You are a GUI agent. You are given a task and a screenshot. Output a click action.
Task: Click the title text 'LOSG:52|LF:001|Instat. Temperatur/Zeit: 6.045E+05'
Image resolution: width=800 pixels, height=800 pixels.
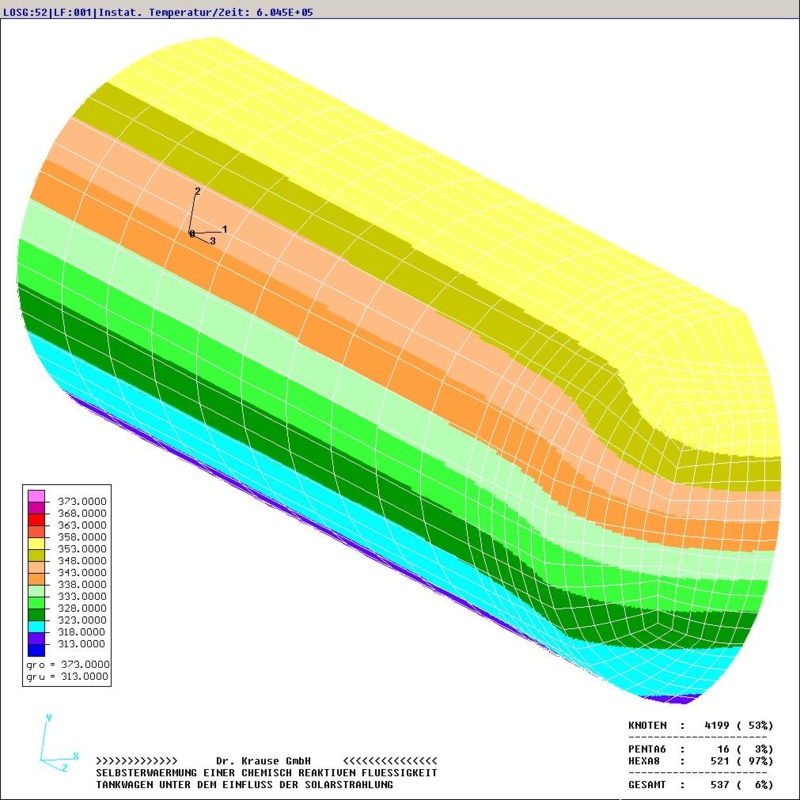pos(158,12)
